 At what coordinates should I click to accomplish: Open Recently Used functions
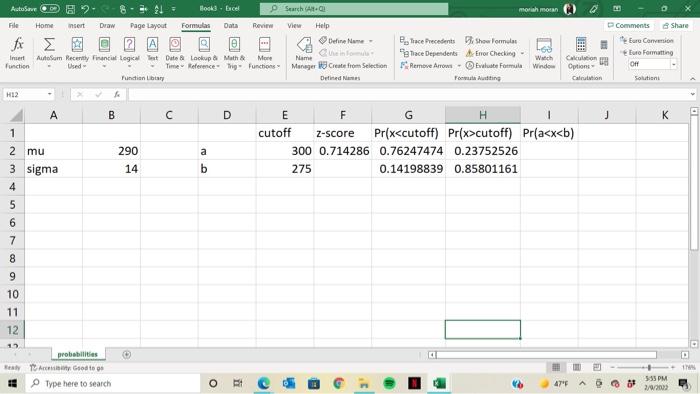click(77, 53)
